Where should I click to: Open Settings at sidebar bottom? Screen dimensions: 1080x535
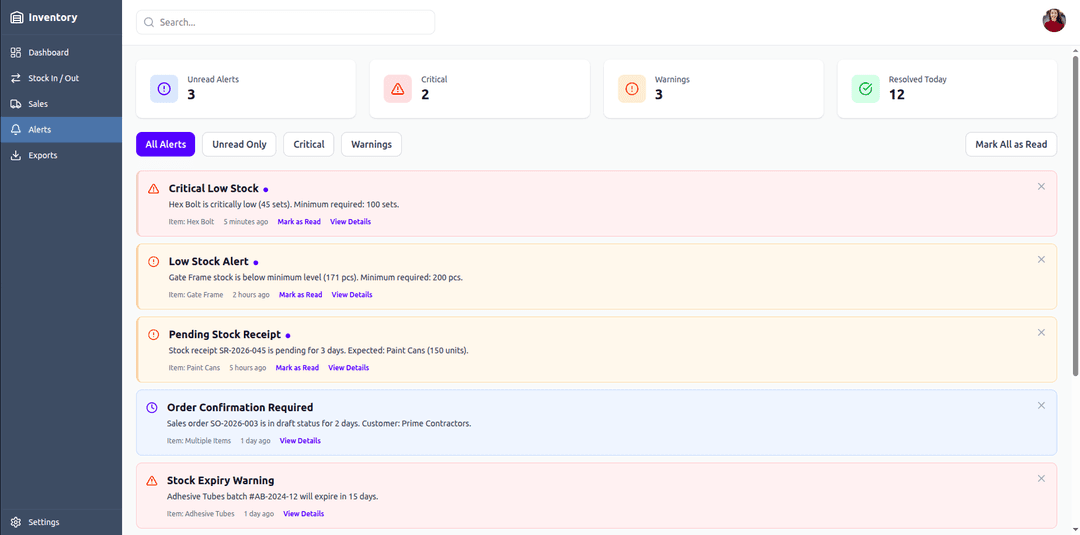click(x=43, y=522)
